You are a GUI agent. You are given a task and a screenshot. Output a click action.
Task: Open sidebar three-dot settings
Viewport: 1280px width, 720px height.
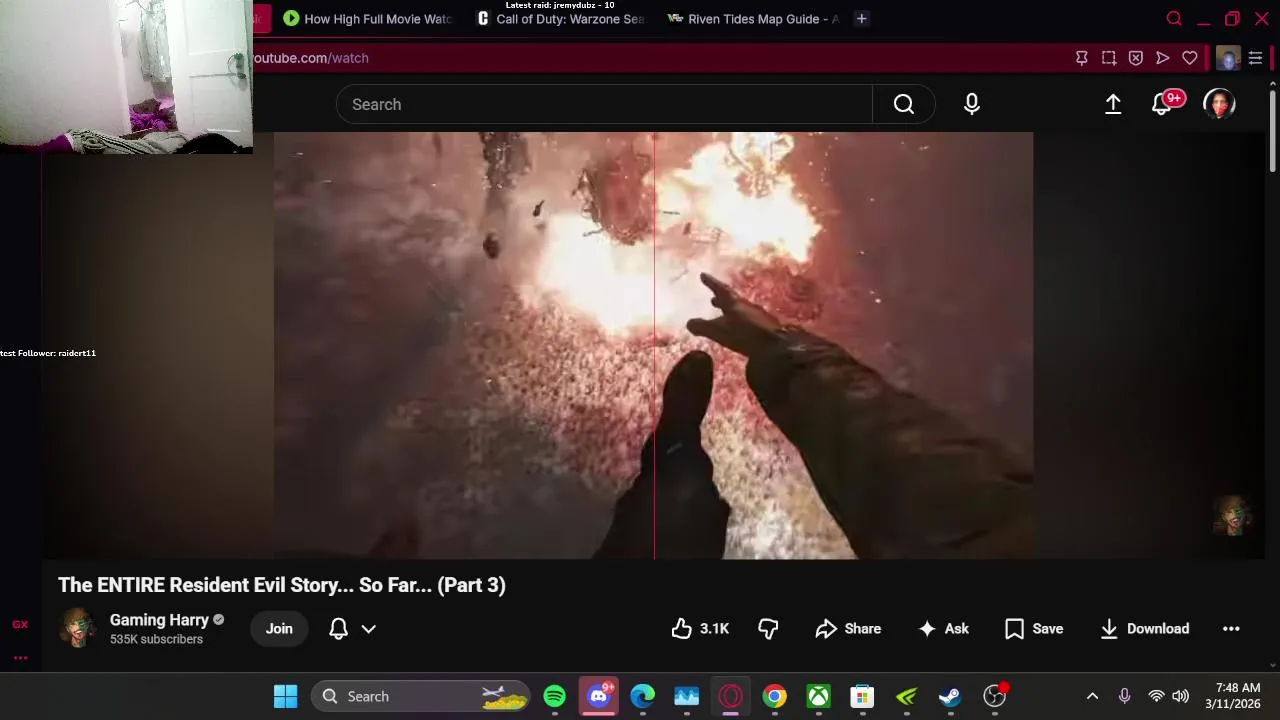(x=20, y=658)
